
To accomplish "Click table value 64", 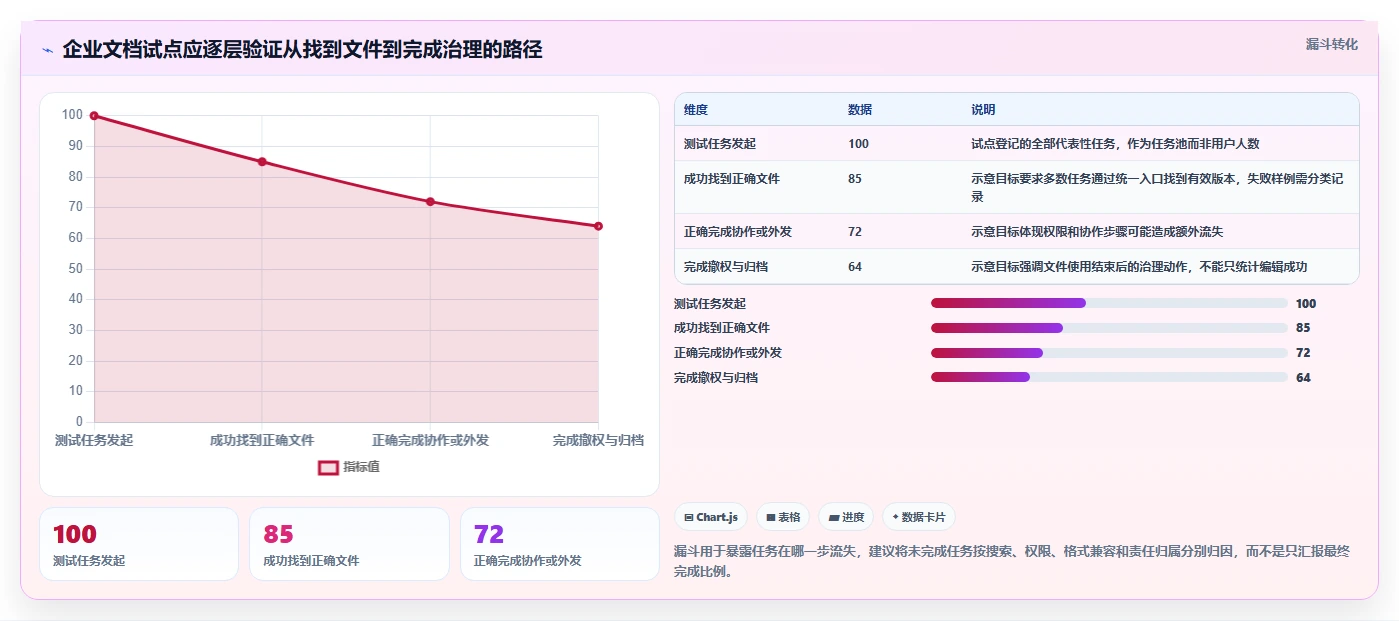I will [855, 267].
